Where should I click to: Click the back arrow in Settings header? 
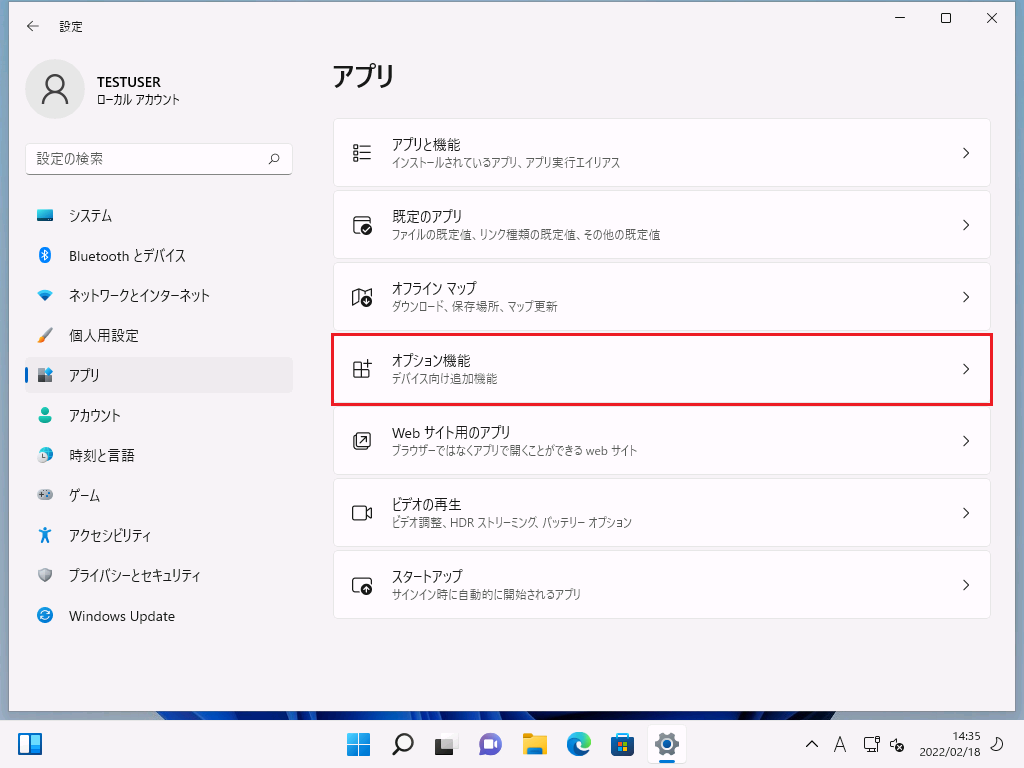point(33,27)
